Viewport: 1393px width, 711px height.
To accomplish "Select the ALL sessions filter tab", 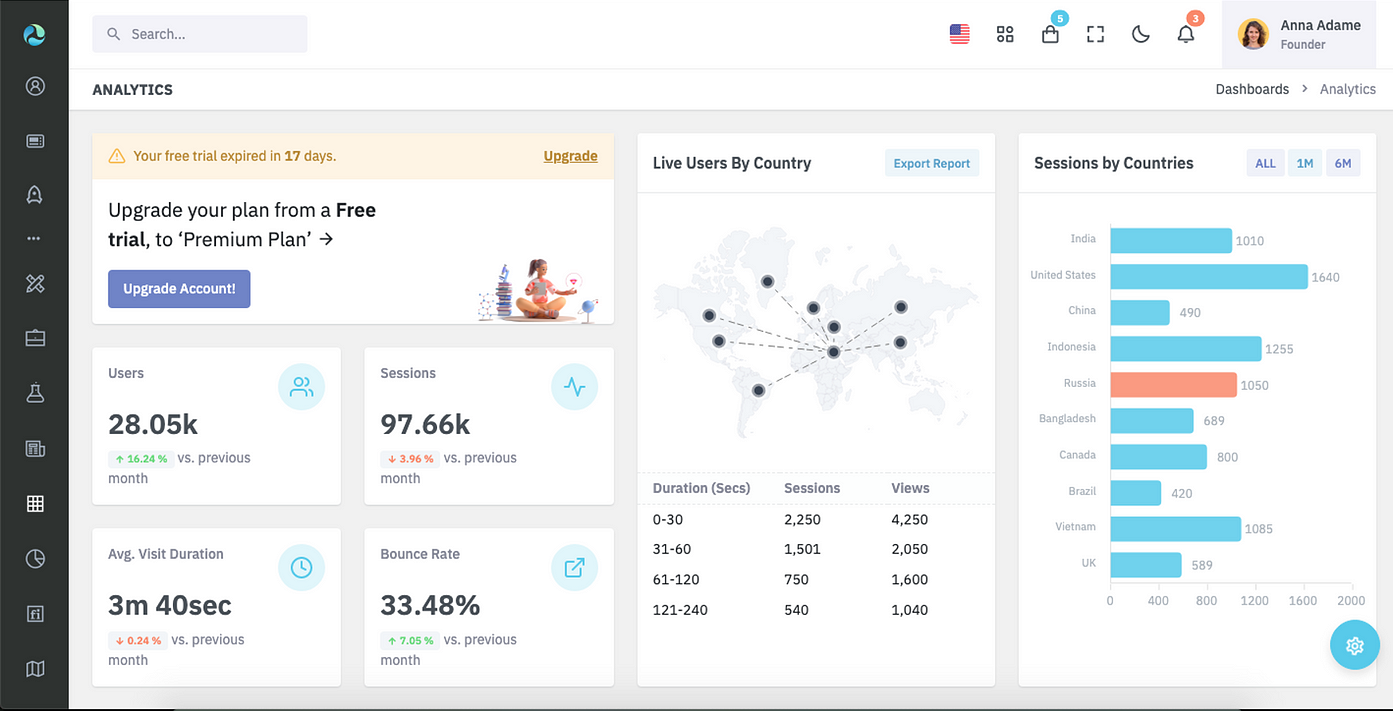I will (1265, 163).
